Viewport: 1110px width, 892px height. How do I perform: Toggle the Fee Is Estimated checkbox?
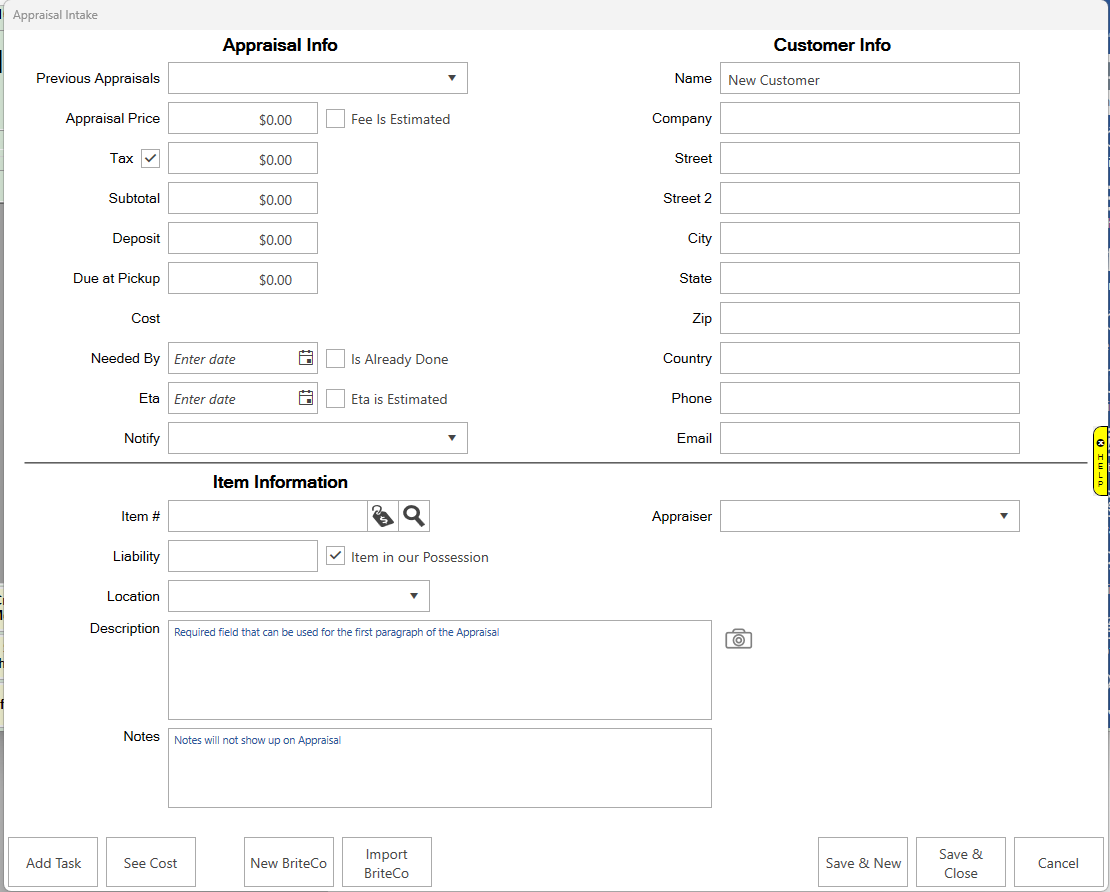coord(336,119)
